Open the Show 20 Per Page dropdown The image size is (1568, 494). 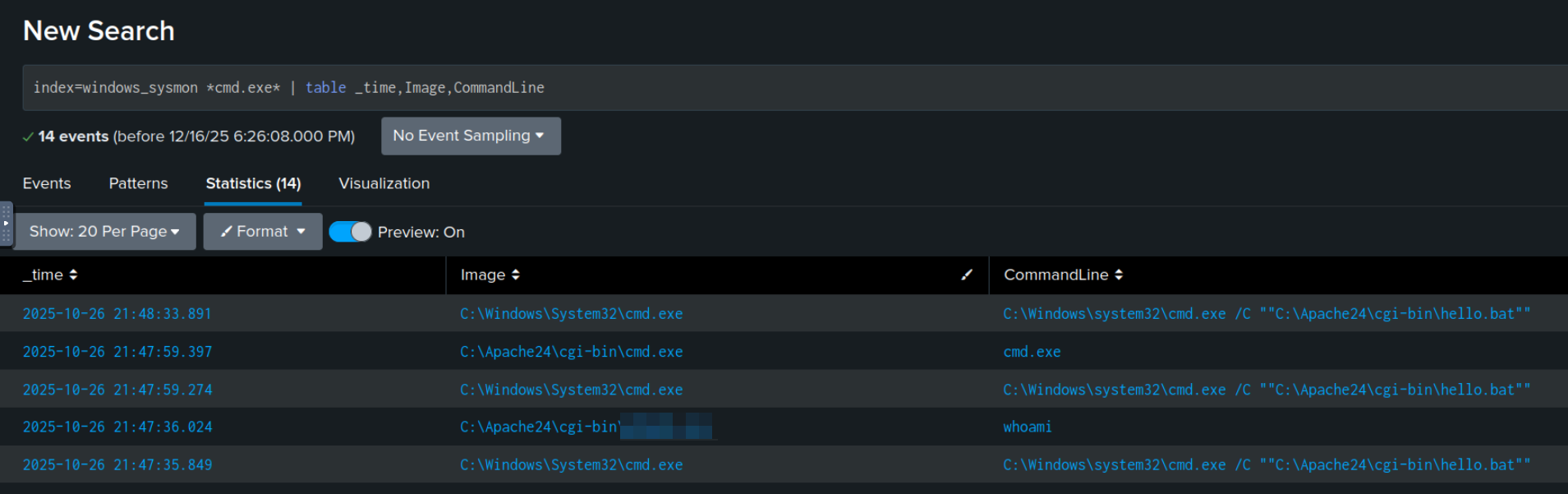tap(104, 232)
